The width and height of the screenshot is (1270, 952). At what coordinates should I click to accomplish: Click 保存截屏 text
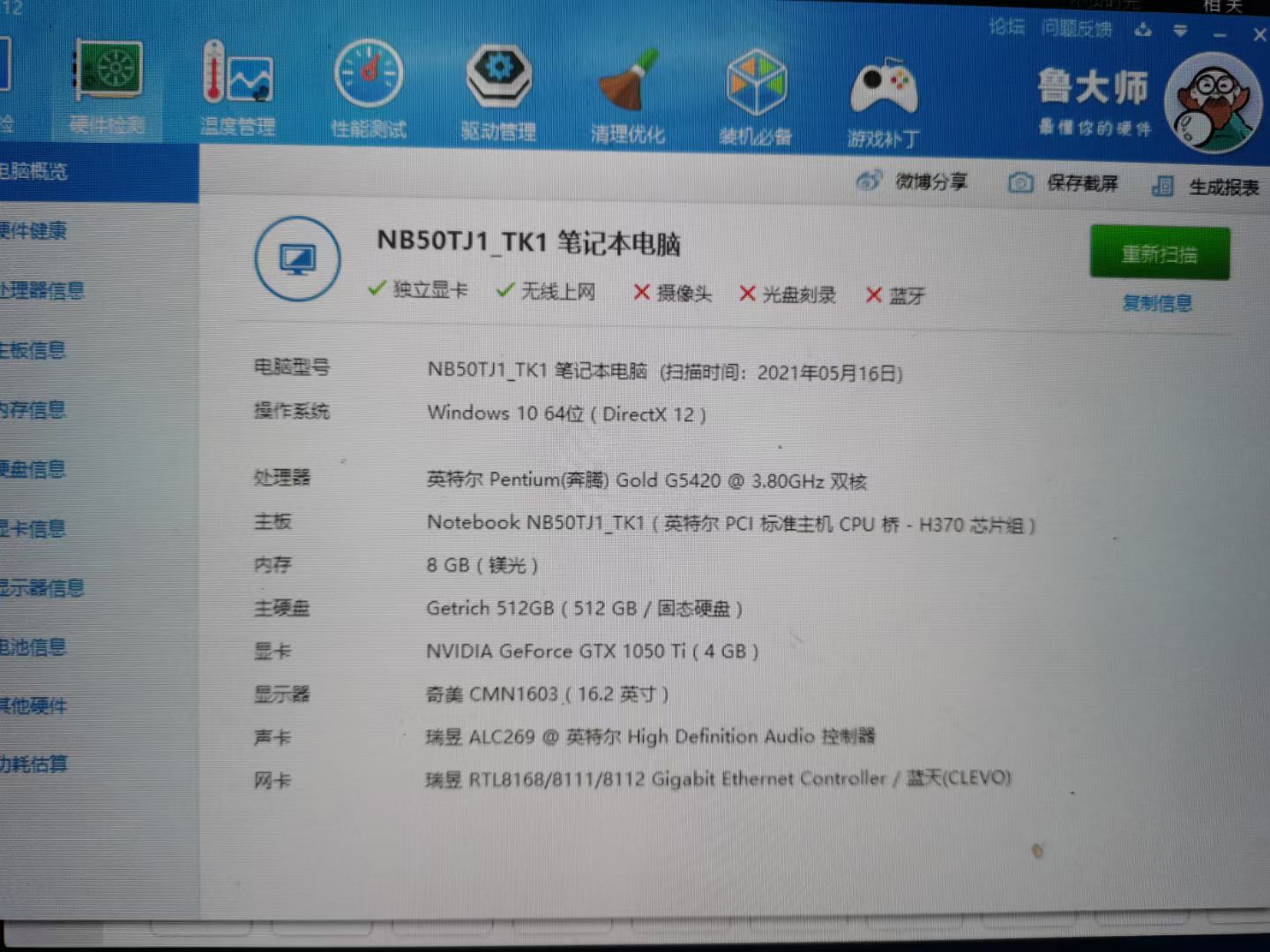tap(1083, 183)
